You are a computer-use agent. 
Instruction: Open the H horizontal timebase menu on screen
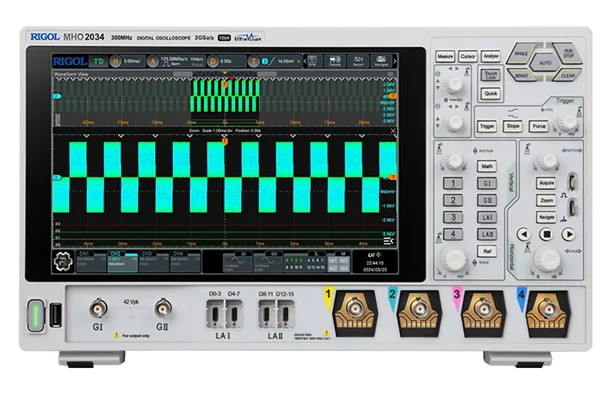click(128, 61)
